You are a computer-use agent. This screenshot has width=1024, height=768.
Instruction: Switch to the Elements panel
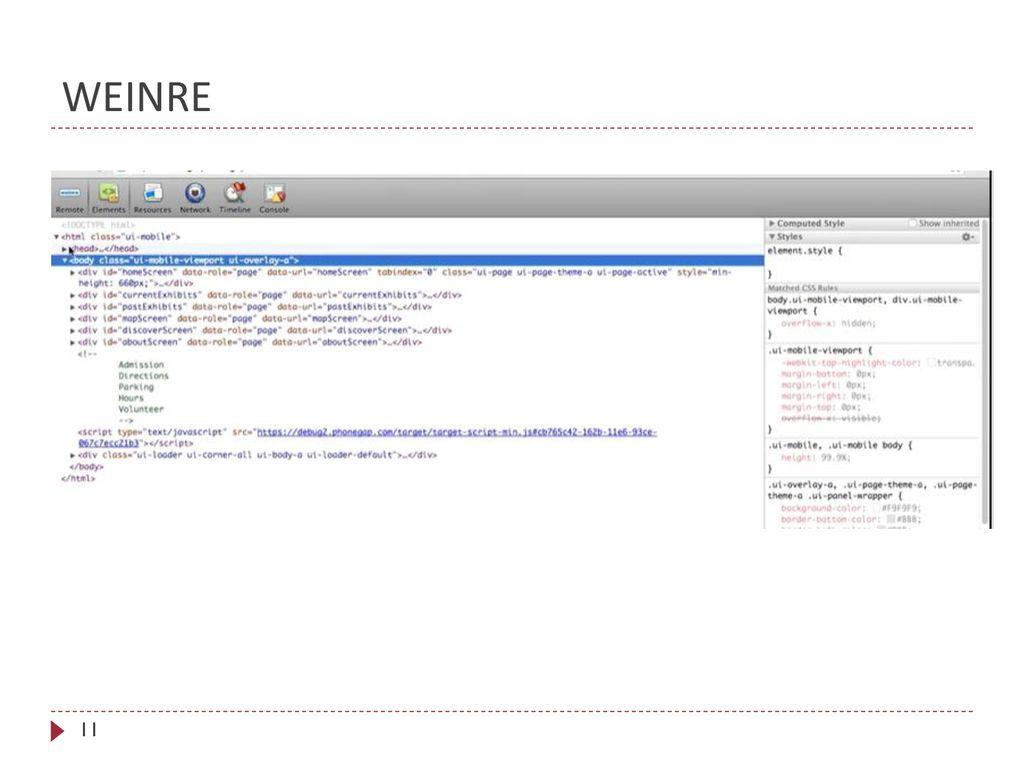(108, 196)
